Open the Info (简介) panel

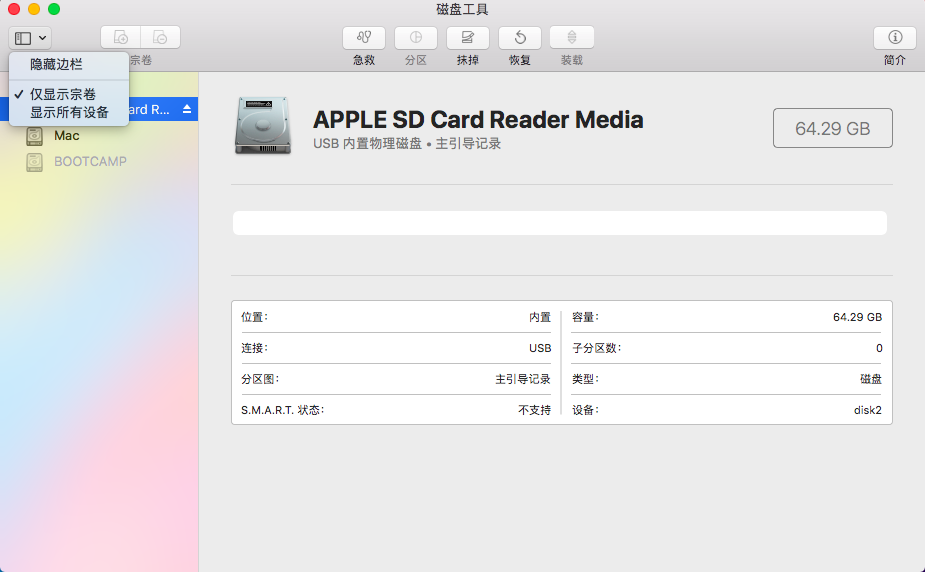click(x=895, y=38)
